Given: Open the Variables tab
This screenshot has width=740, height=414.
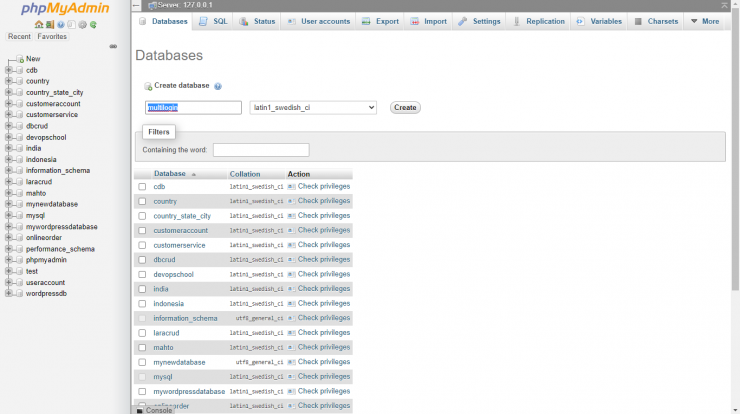Looking at the screenshot, I should tap(599, 21).
